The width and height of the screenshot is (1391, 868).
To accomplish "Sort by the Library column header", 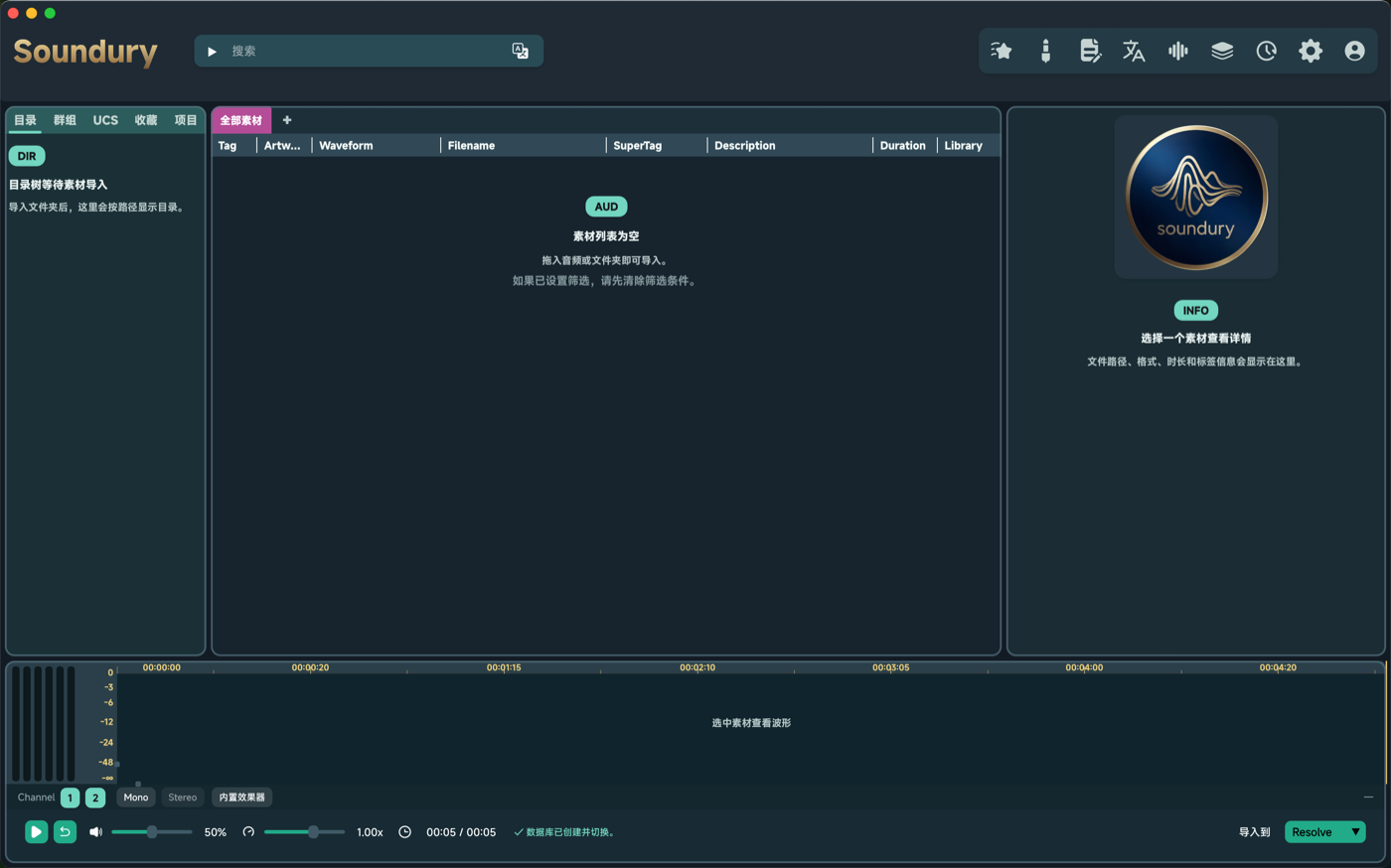I will coord(968,146).
